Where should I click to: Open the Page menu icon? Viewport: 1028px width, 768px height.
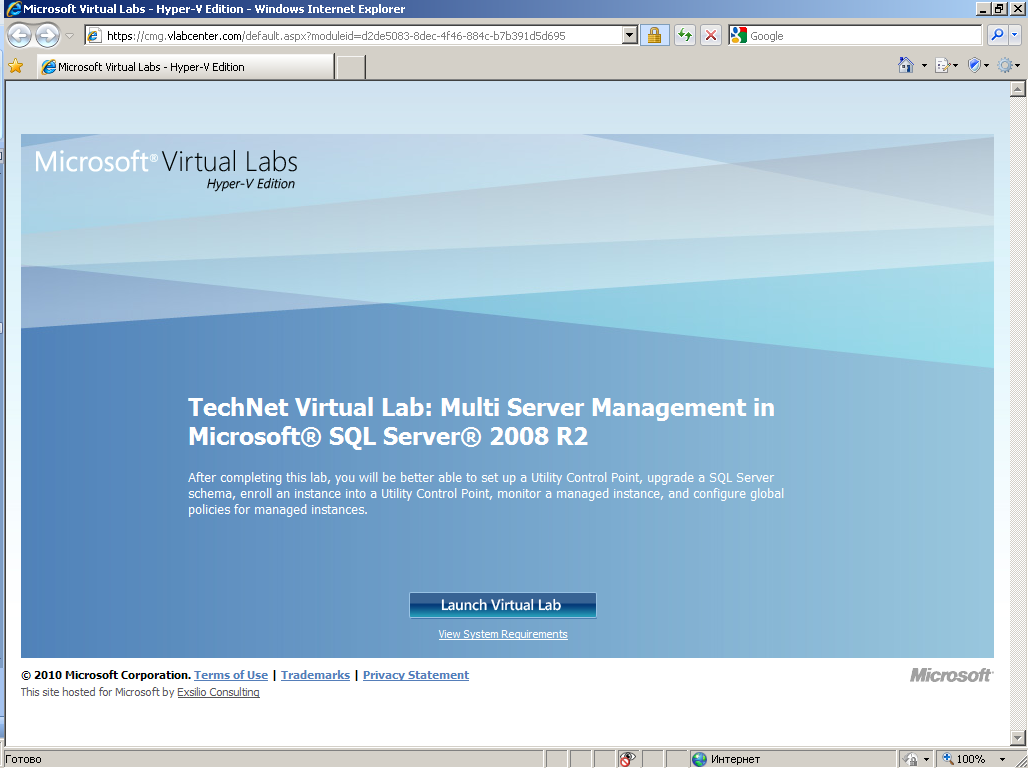pyautogui.click(x=943, y=66)
